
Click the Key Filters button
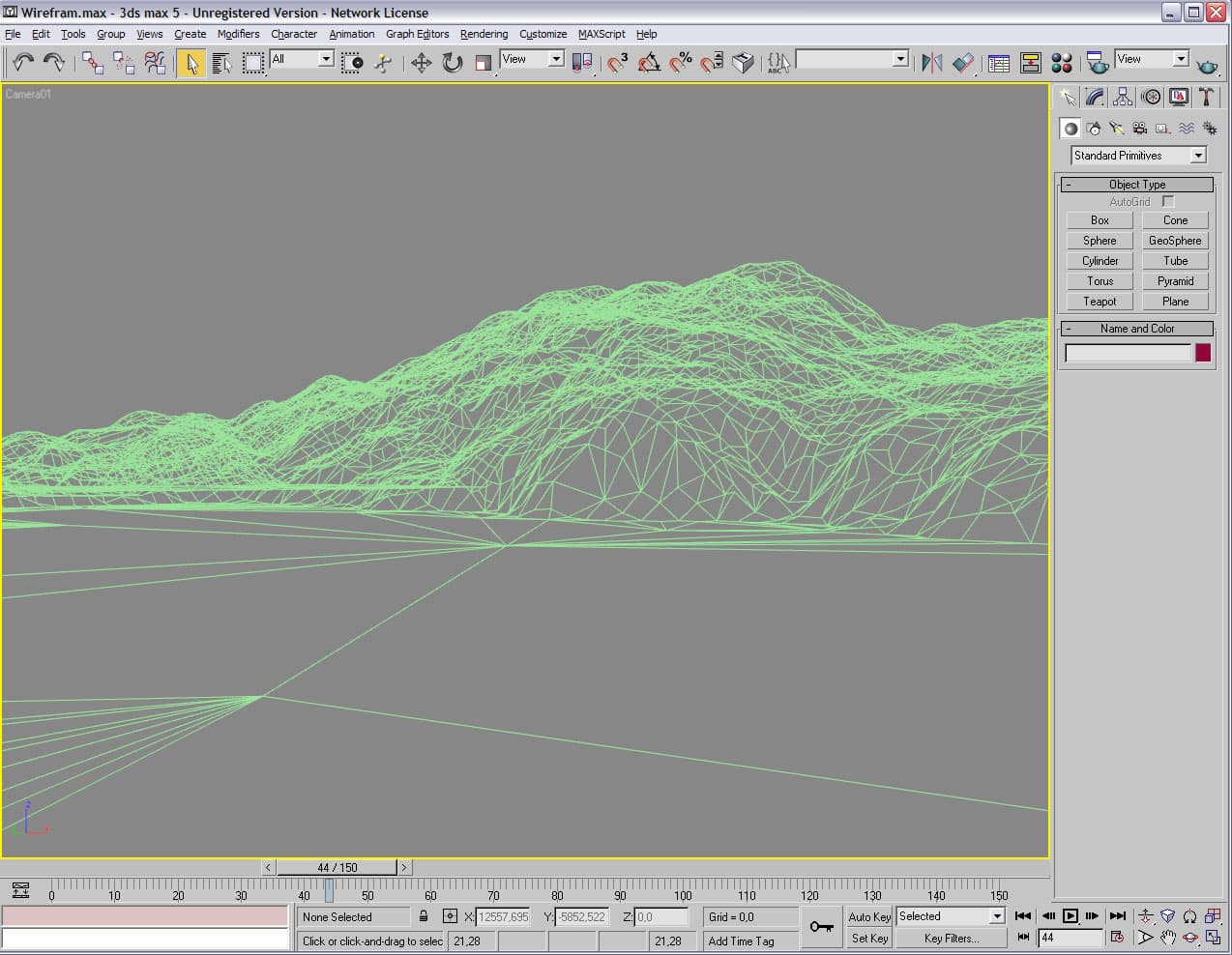[x=951, y=938]
